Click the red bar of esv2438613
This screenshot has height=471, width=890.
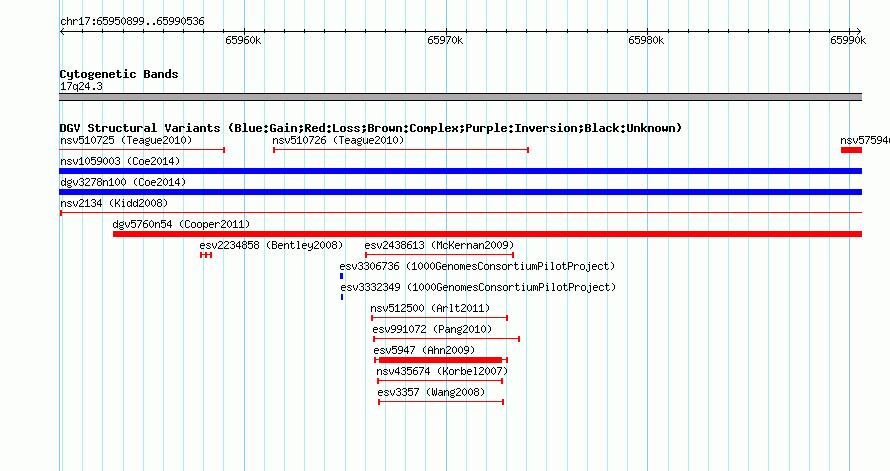(x=439, y=255)
